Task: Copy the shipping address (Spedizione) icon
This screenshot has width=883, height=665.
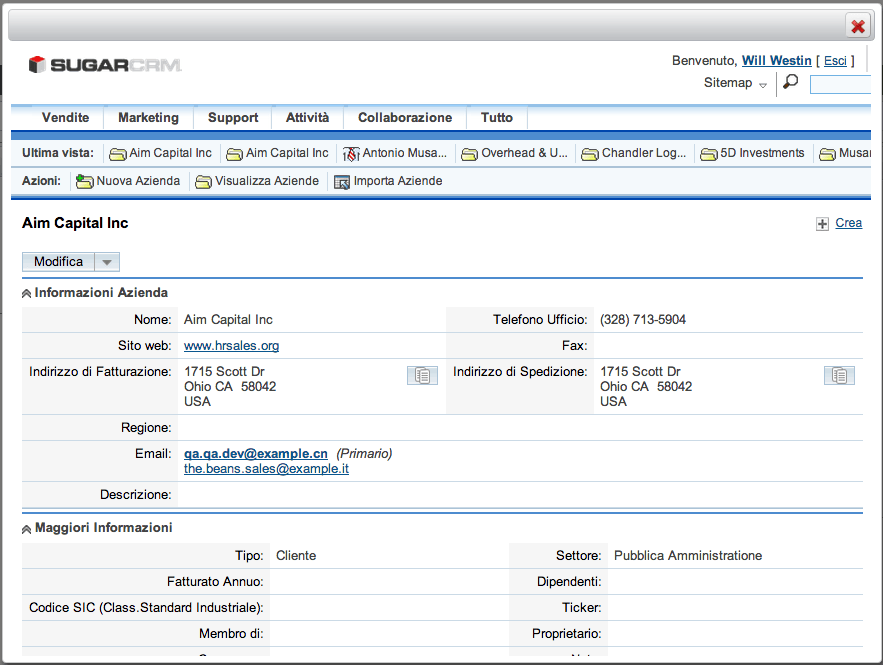Action: click(839, 376)
